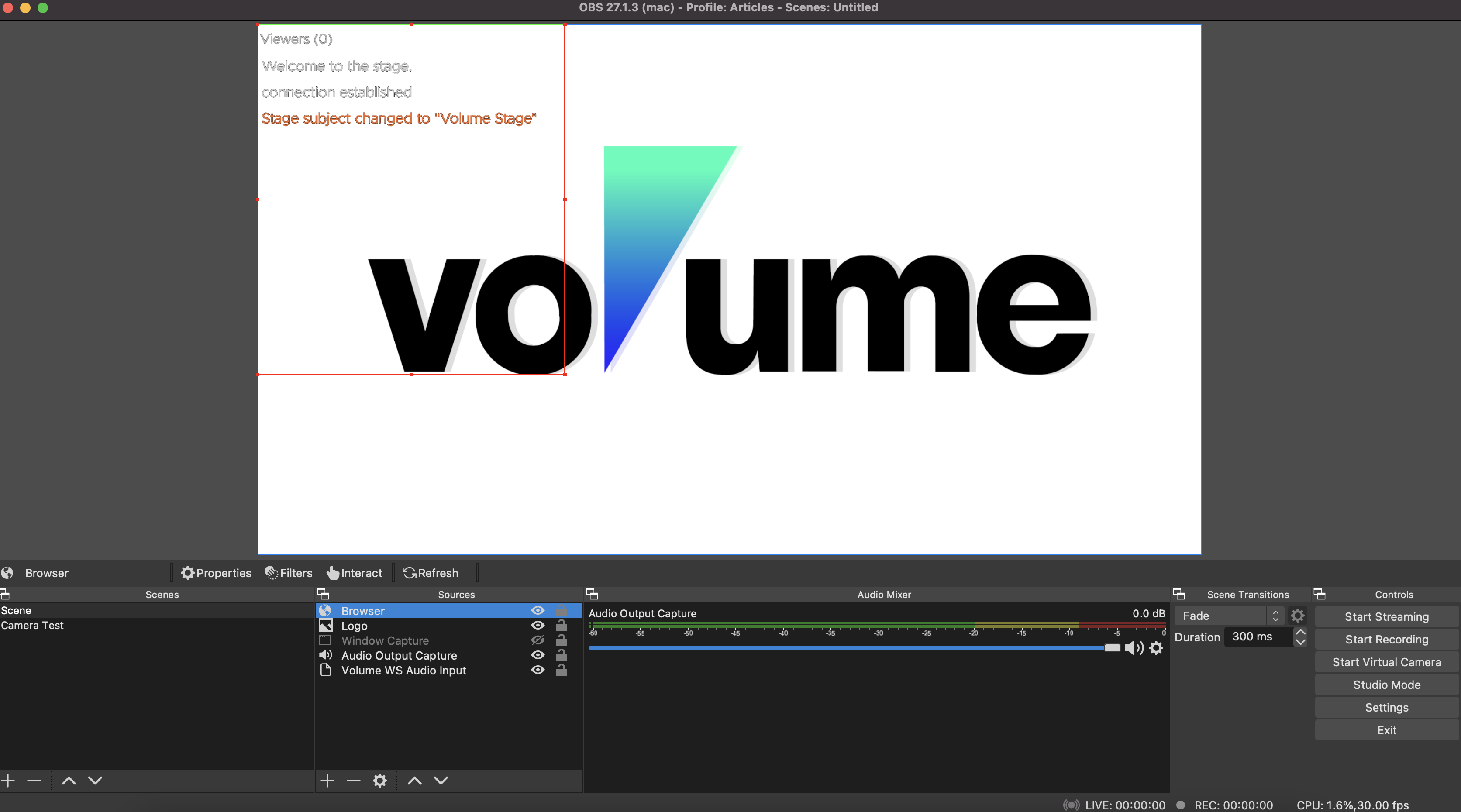This screenshot has width=1461, height=812.
Task: Remove selected scene with minus icon
Action: click(x=34, y=780)
